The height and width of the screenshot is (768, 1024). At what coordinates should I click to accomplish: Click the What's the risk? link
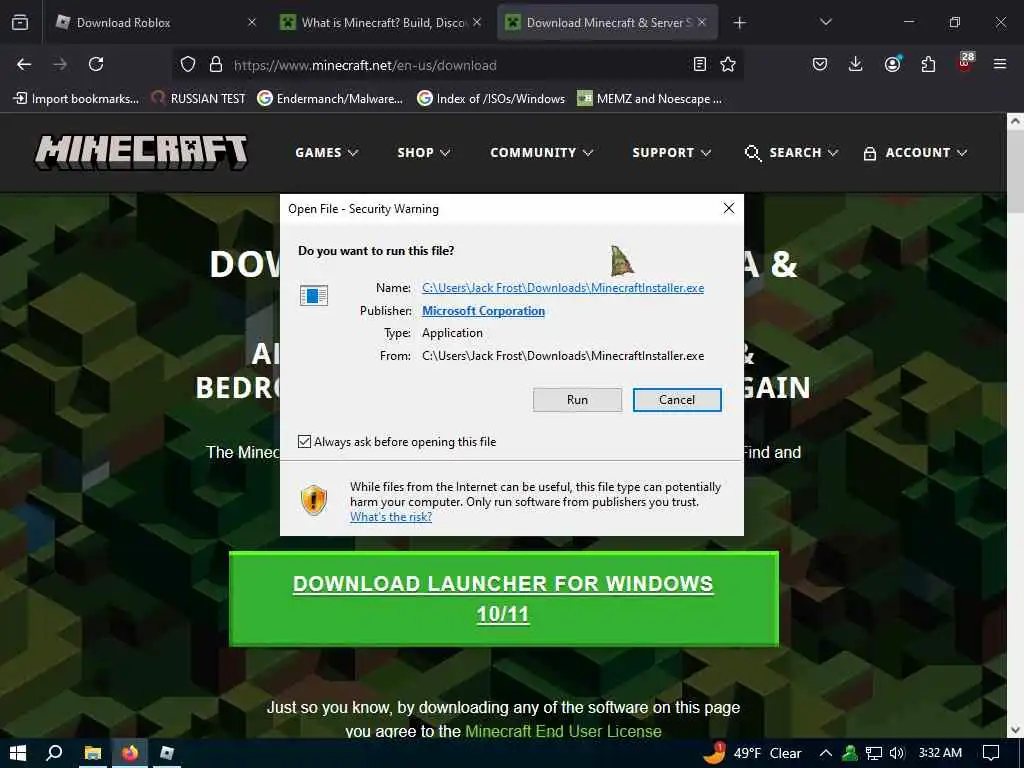click(x=391, y=517)
